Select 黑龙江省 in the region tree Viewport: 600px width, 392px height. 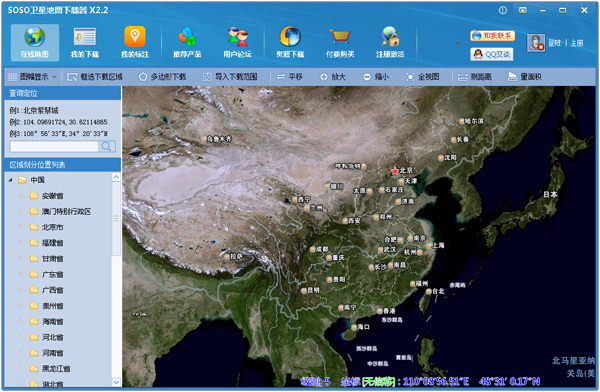pyautogui.click(x=56, y=369)
